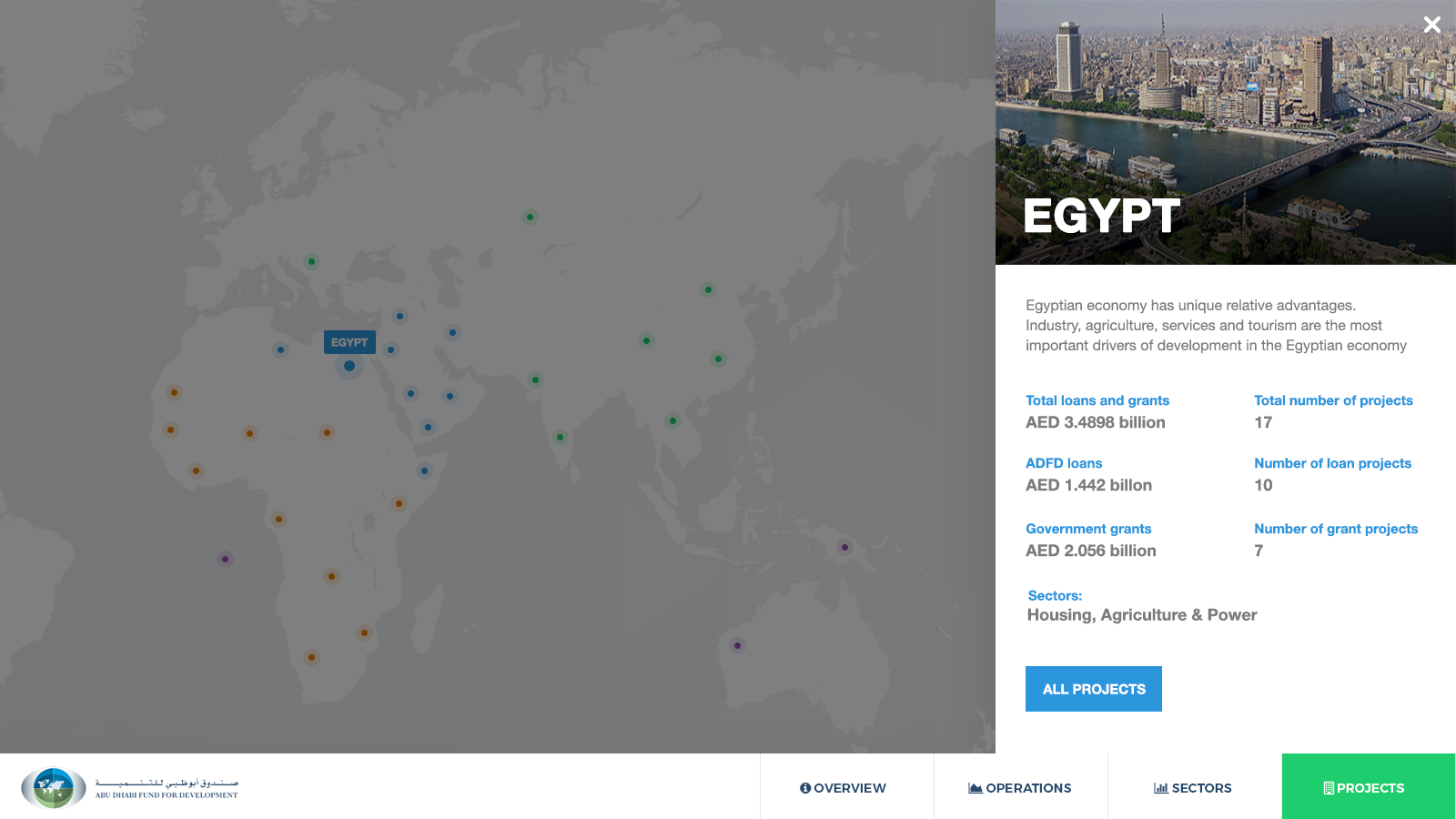Select the purple marker in Australia
The height and width of the screenshot is (819, 1456).
[x=737, y=646]
